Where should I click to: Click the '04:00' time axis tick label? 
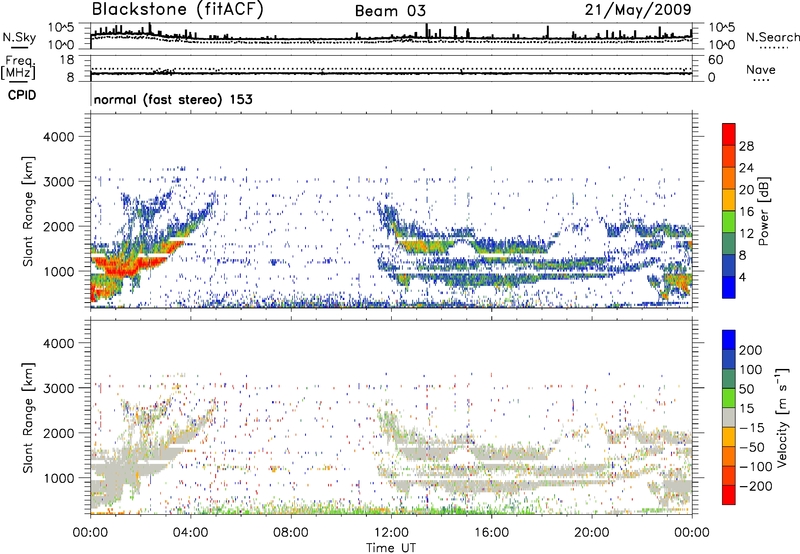tap(191, 533)
